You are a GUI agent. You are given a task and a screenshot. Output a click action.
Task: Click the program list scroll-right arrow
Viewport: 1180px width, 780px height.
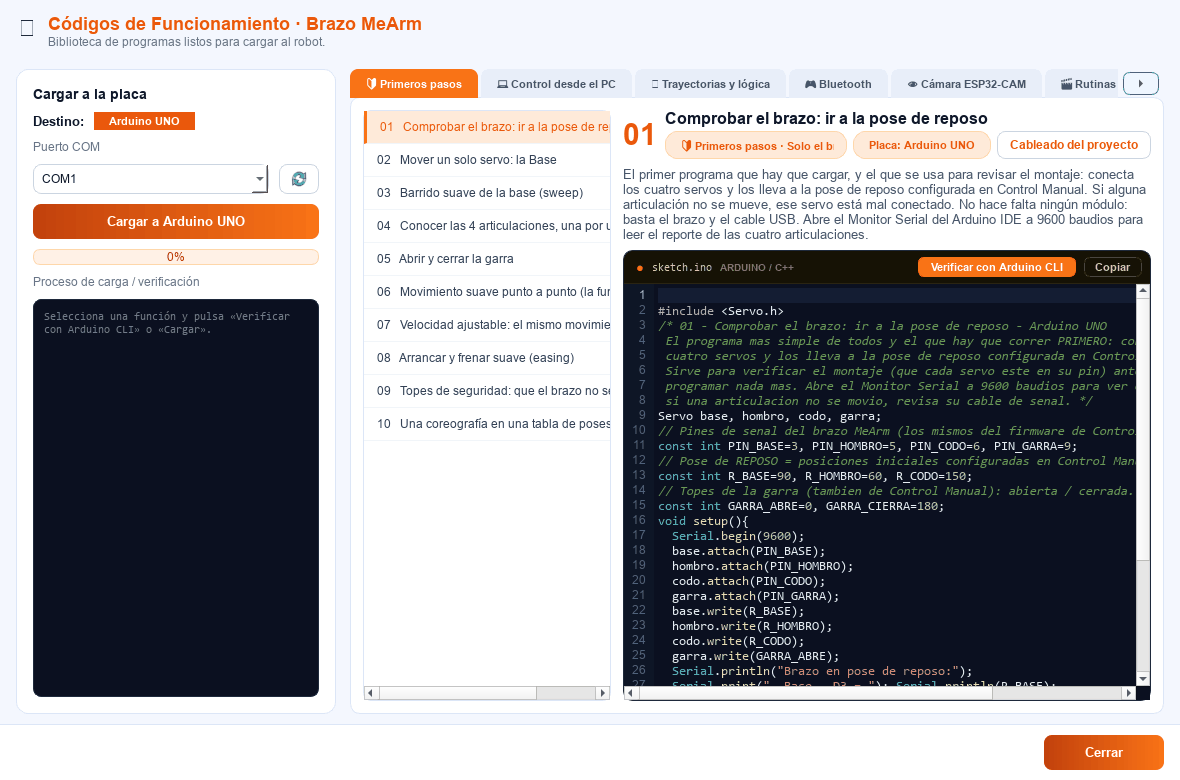click(x=603, y=693)
